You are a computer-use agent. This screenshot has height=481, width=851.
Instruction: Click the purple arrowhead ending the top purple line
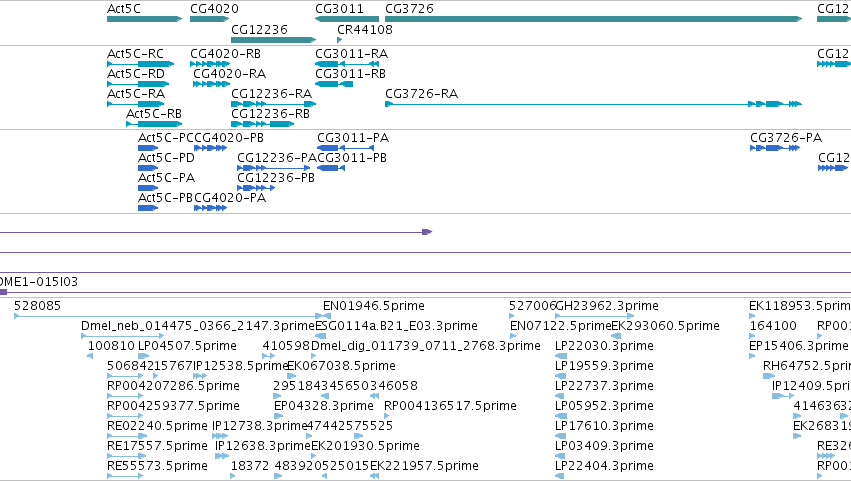tap(427, 232)
